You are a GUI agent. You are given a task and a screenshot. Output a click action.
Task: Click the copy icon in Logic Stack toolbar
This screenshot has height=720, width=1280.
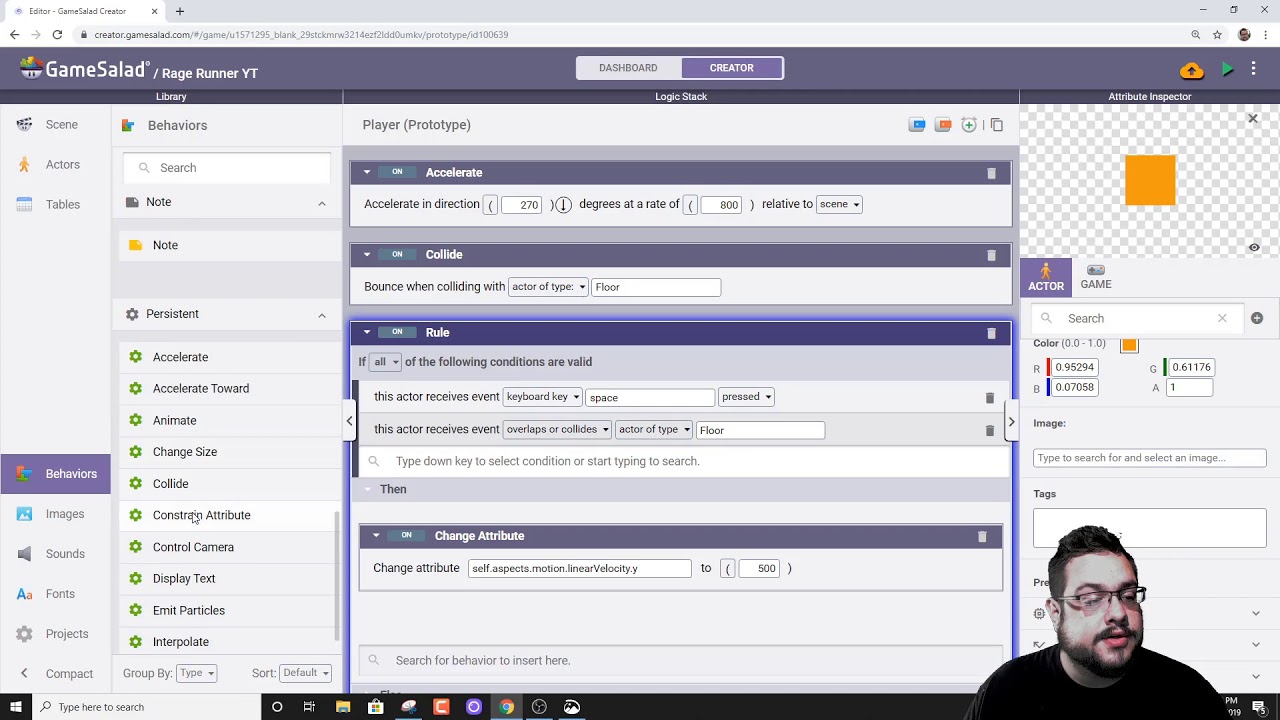(x=996, y=125)
